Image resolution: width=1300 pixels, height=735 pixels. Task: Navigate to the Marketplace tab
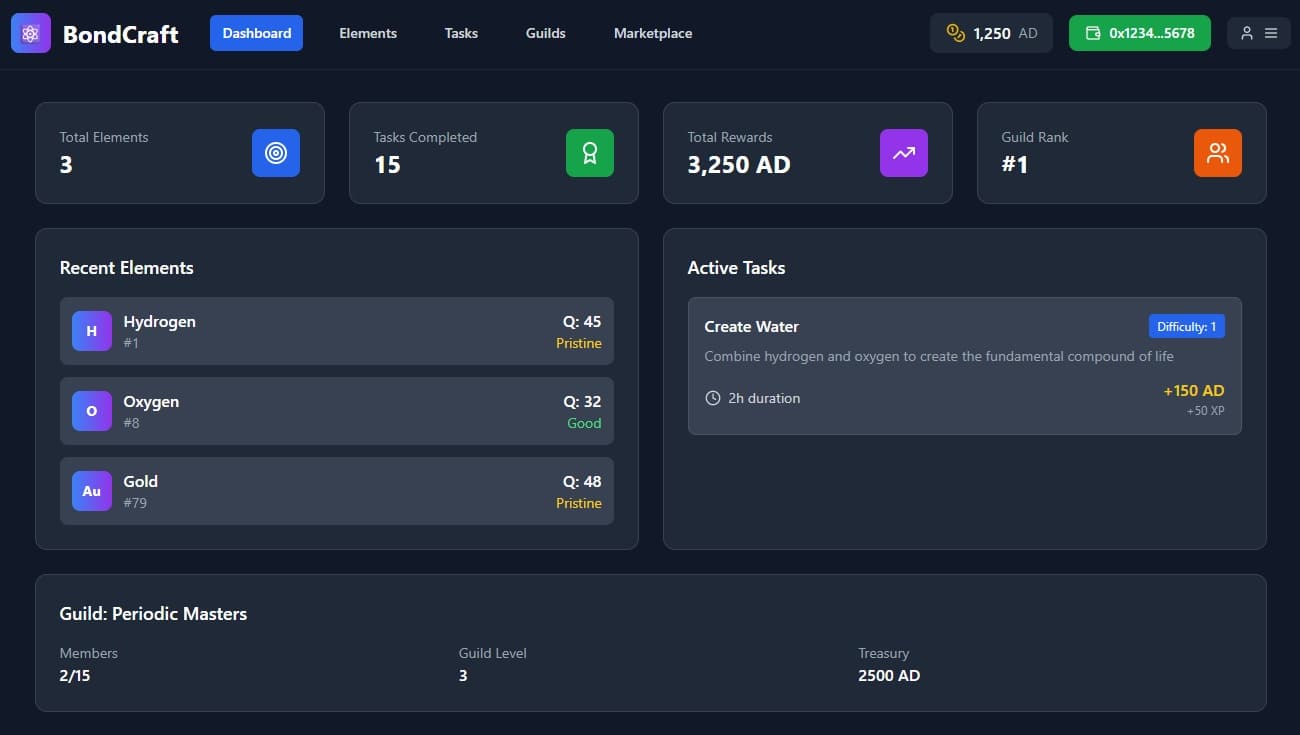tap(653, 33)
